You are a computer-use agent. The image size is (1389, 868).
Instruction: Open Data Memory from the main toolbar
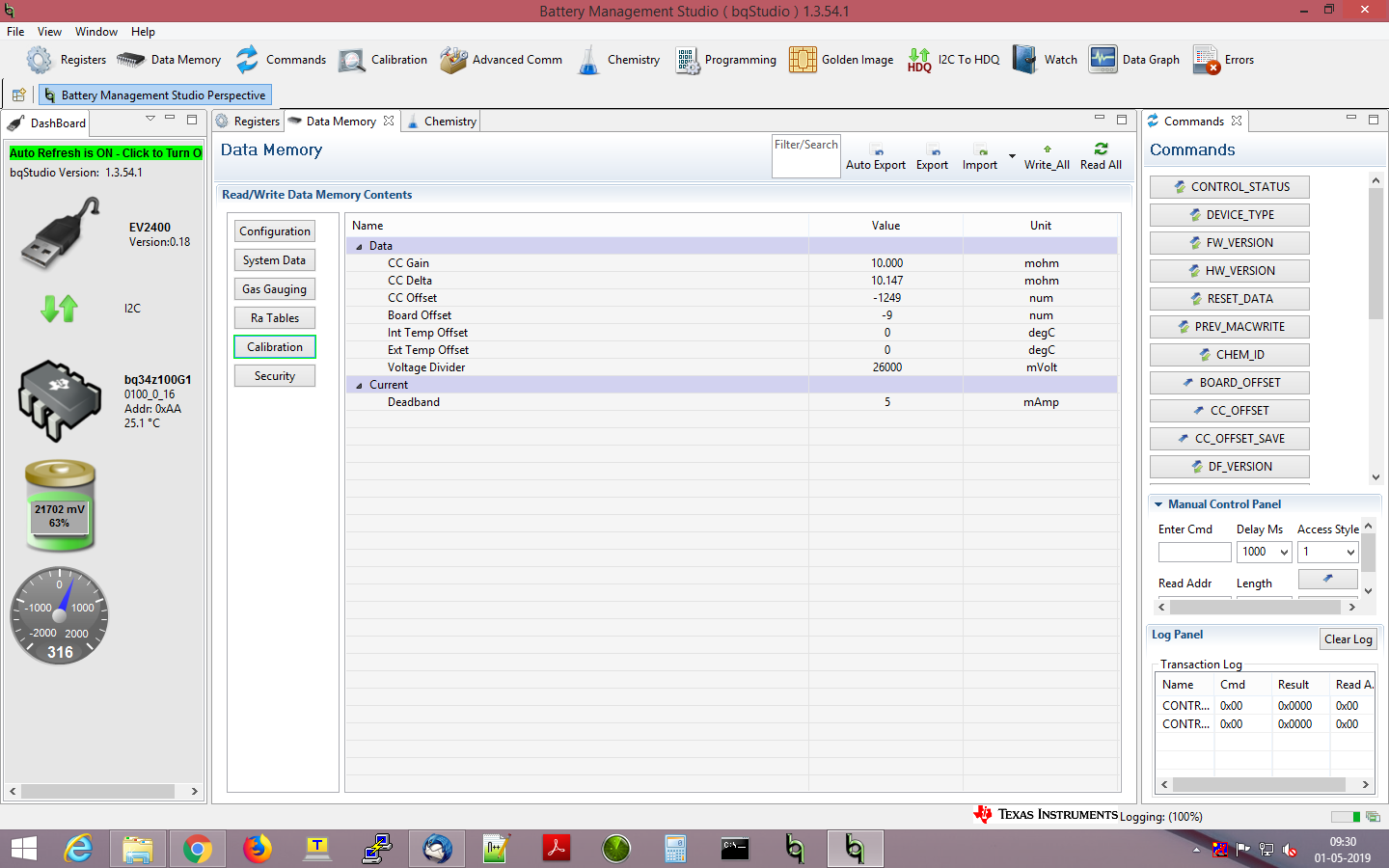pyautogui.click(x=169, y=60)
